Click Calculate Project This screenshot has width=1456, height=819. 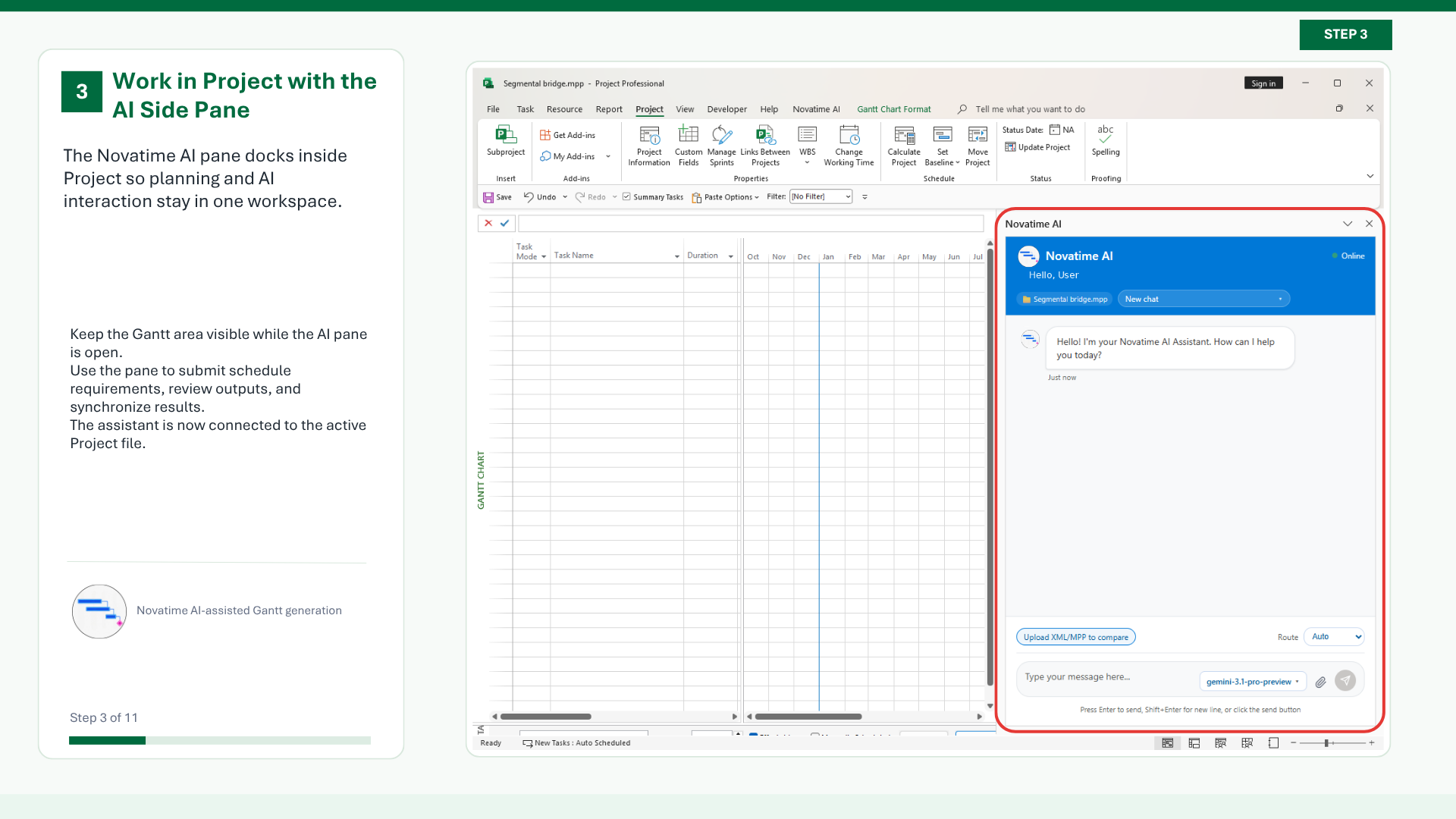click(904, 146)
